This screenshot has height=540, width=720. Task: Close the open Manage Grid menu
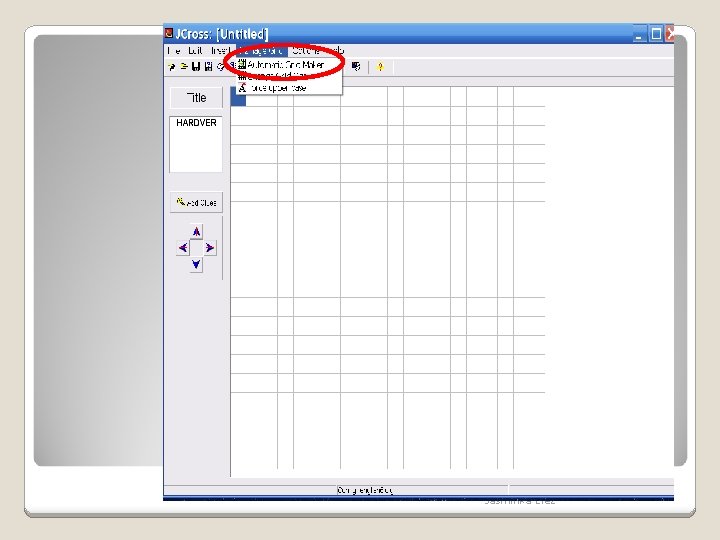tap(261, 51)
